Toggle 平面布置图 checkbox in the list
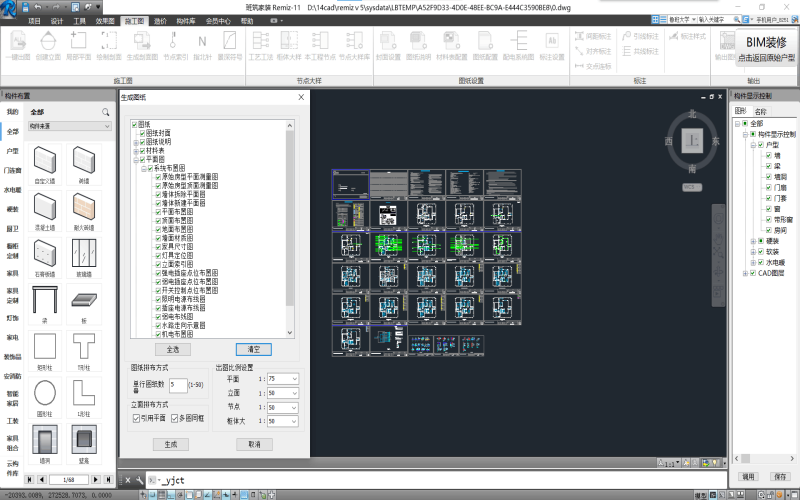 pyautogui.click(x=158, y=212)
